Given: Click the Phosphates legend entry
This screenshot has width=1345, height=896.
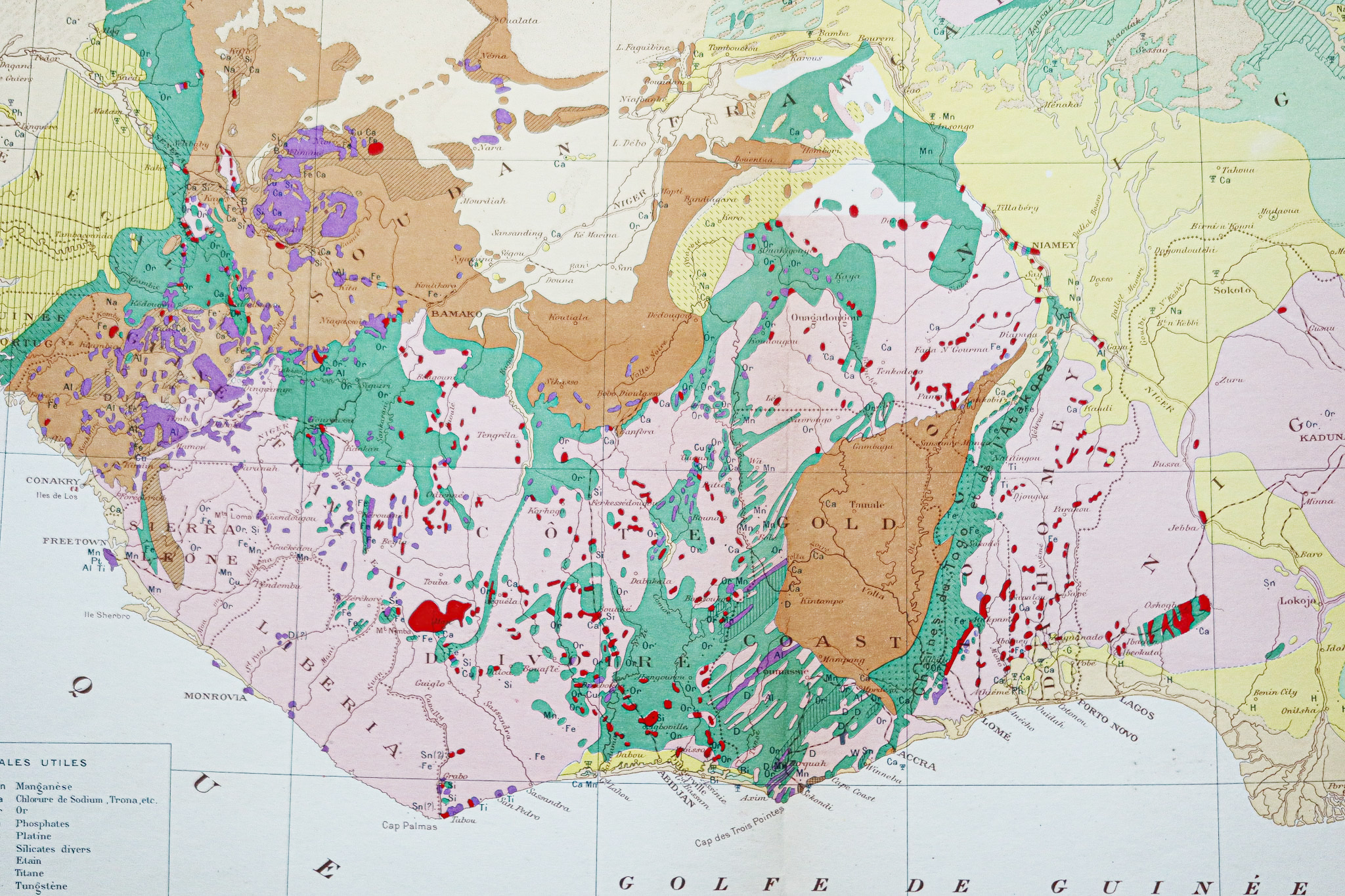Looking at the screenshot, I should (x=43, y=824).
